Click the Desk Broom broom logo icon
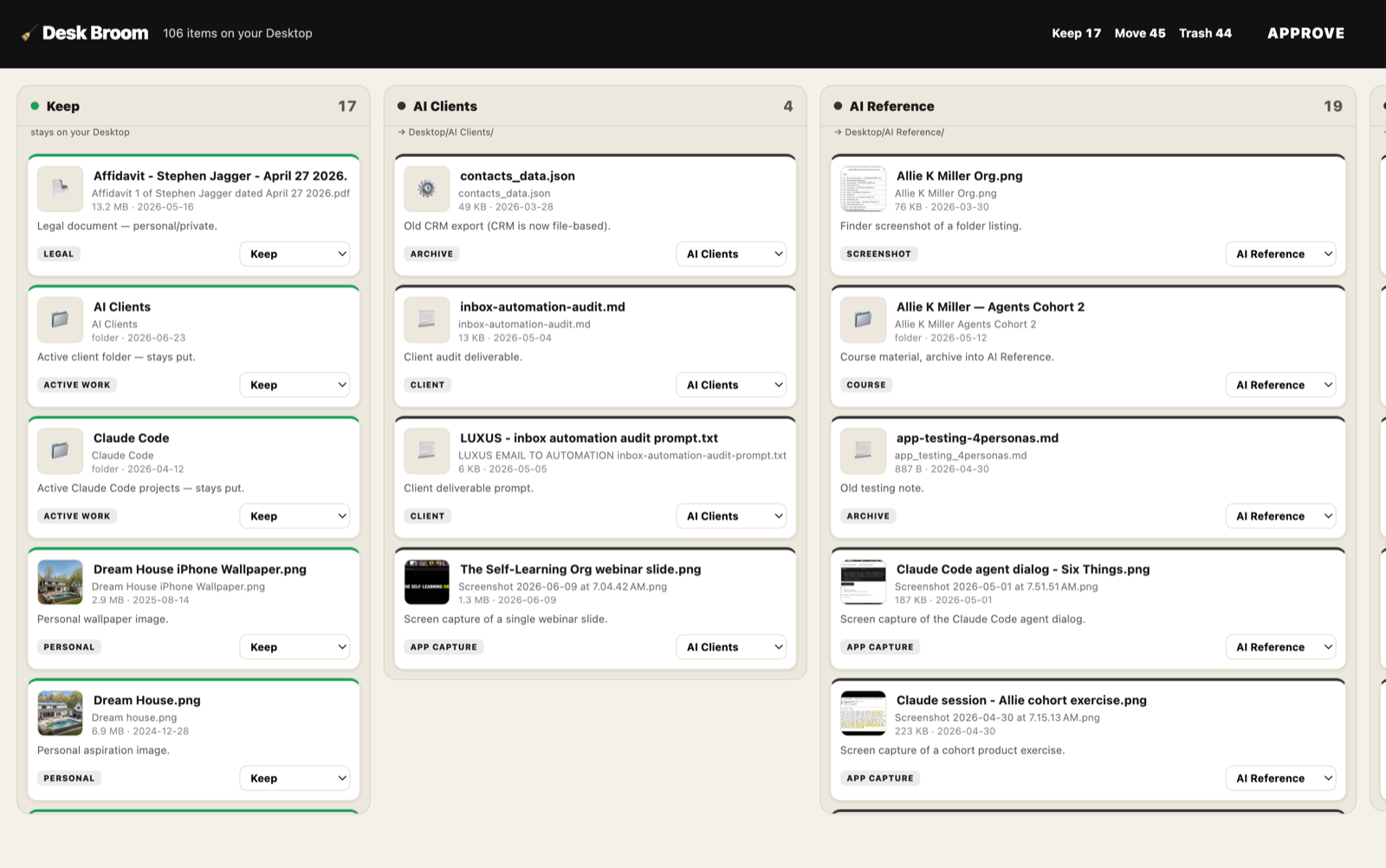The image size is (1386, 868). pyautogui.click(x=28, y=34)
